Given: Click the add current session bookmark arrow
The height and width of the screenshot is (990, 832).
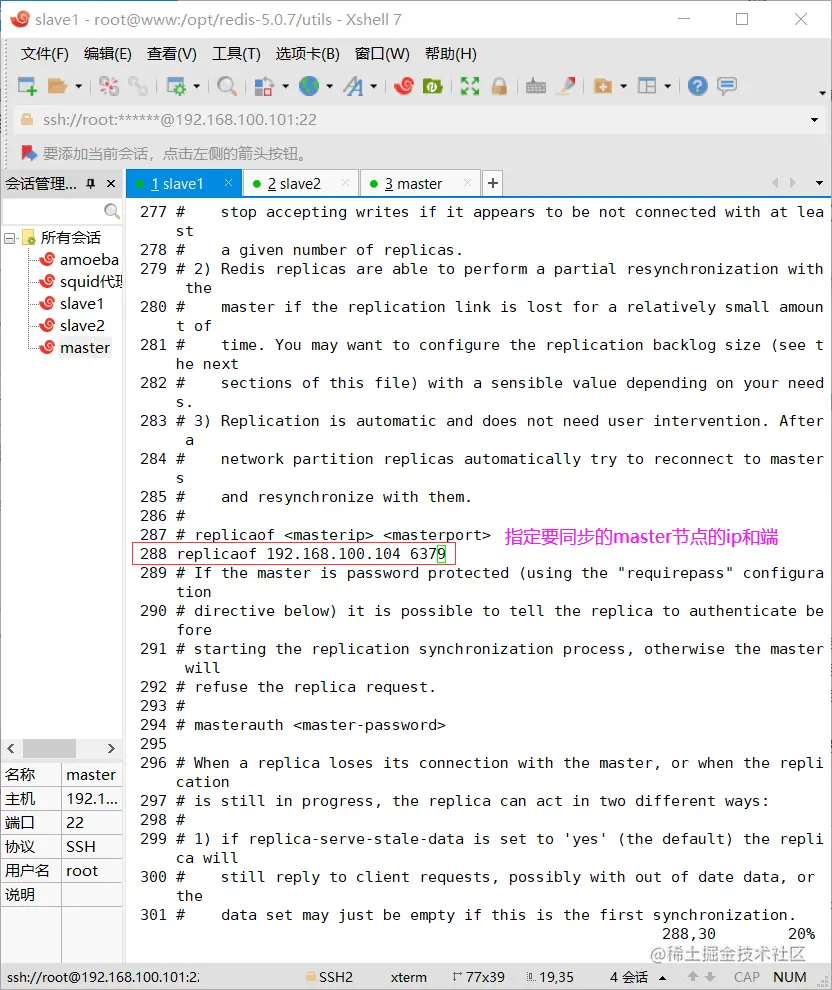Looking at the screenshot, I should pos(28,153).
